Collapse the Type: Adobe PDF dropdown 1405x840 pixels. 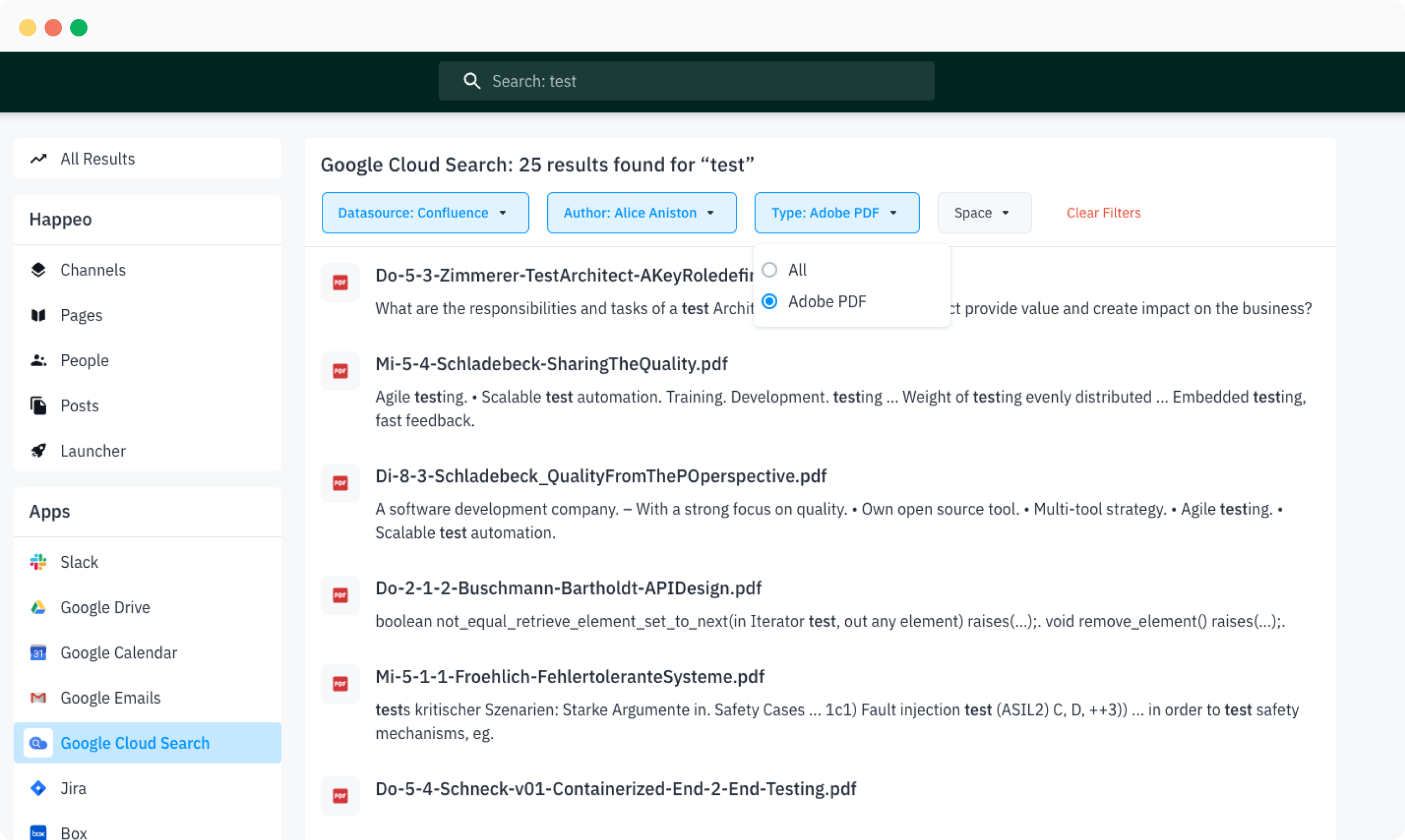[836, 213]
